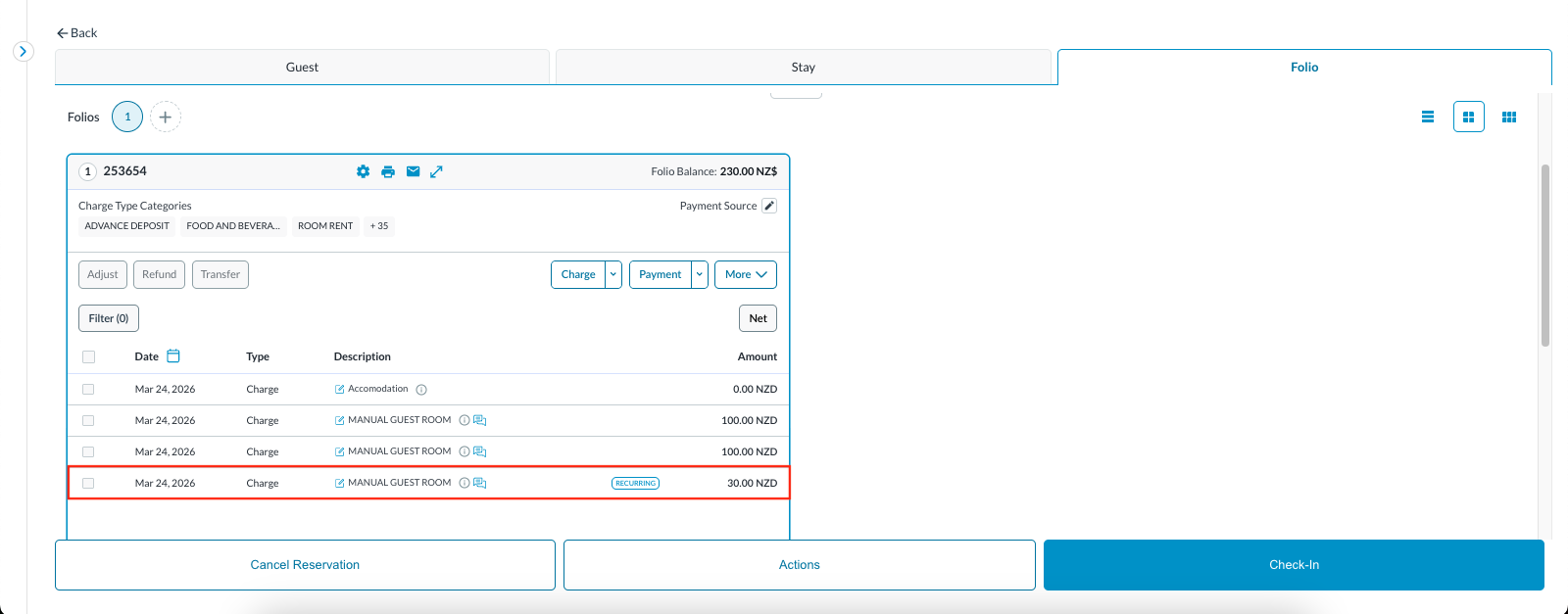This screenshot has width=1568, height=614.
Task: Switch to three-column grid view icon
Action: coord(1509,117)
